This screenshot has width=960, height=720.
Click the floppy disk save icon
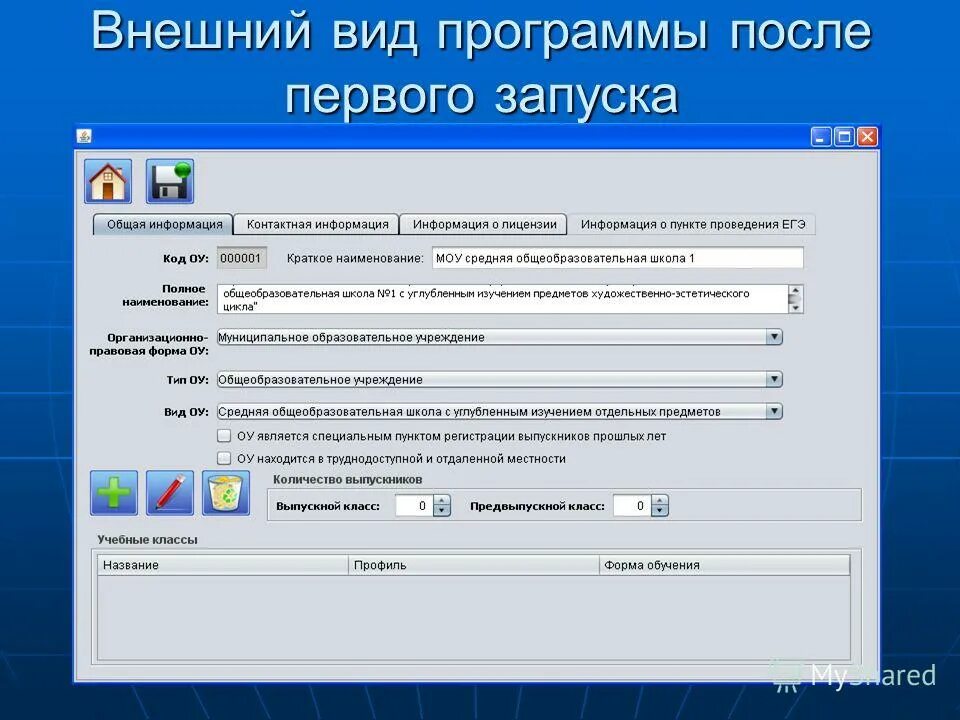click(170, 181)
